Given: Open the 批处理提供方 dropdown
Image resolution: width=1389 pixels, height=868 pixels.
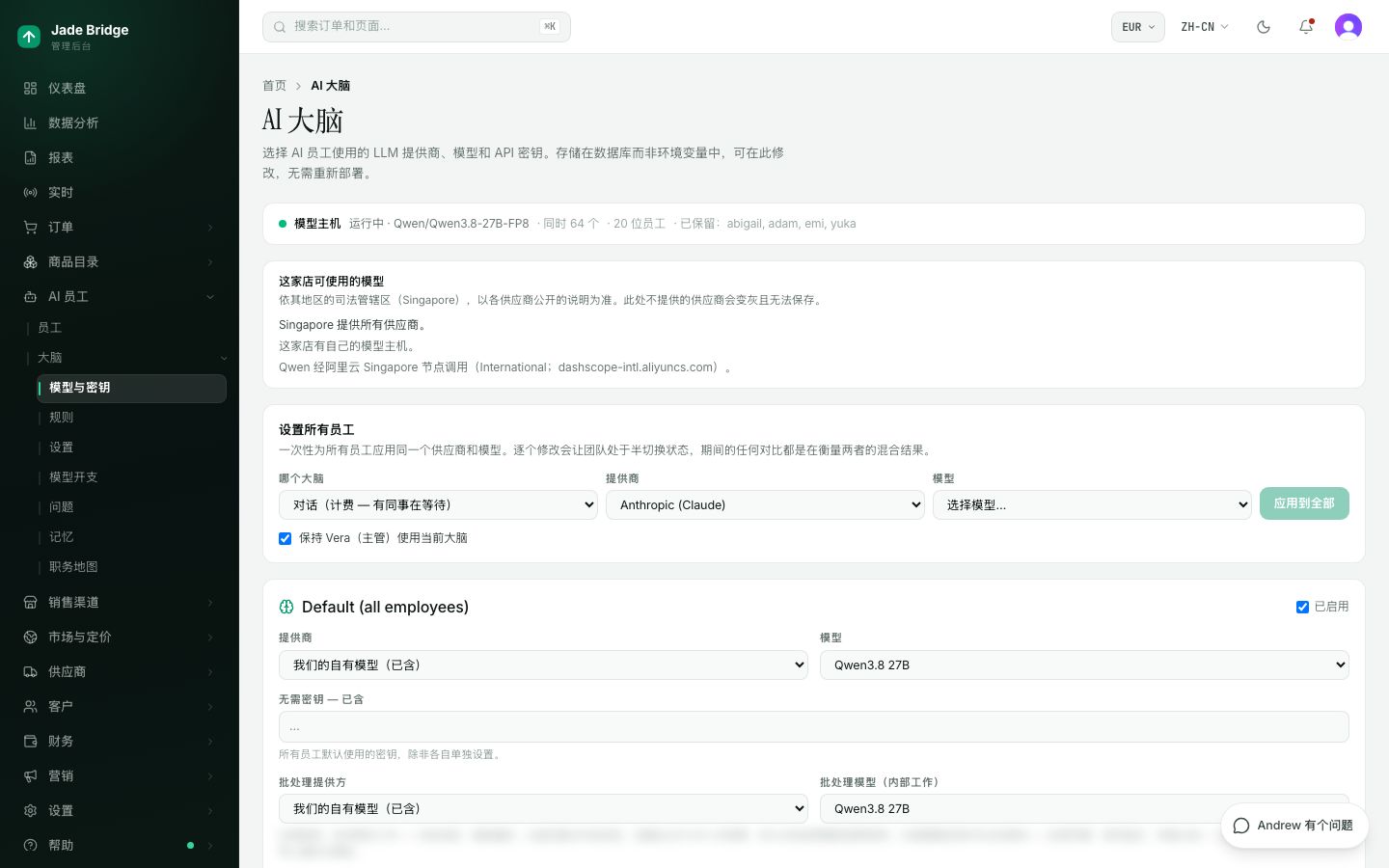Looking at the screenshot, I should click(x=543, y=808).
